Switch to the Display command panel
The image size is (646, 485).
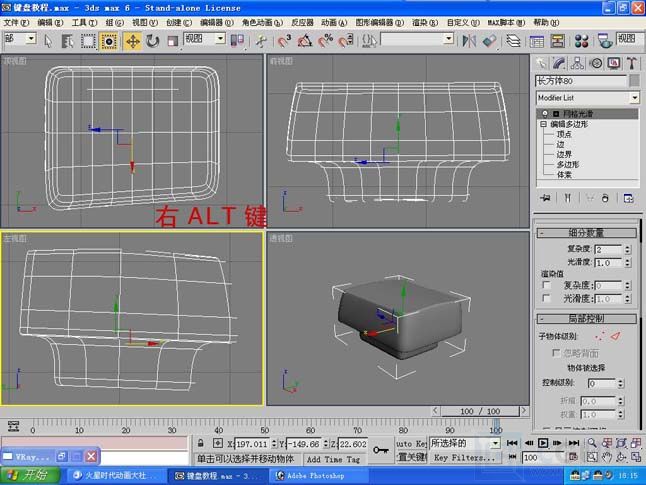click(614, 63)
